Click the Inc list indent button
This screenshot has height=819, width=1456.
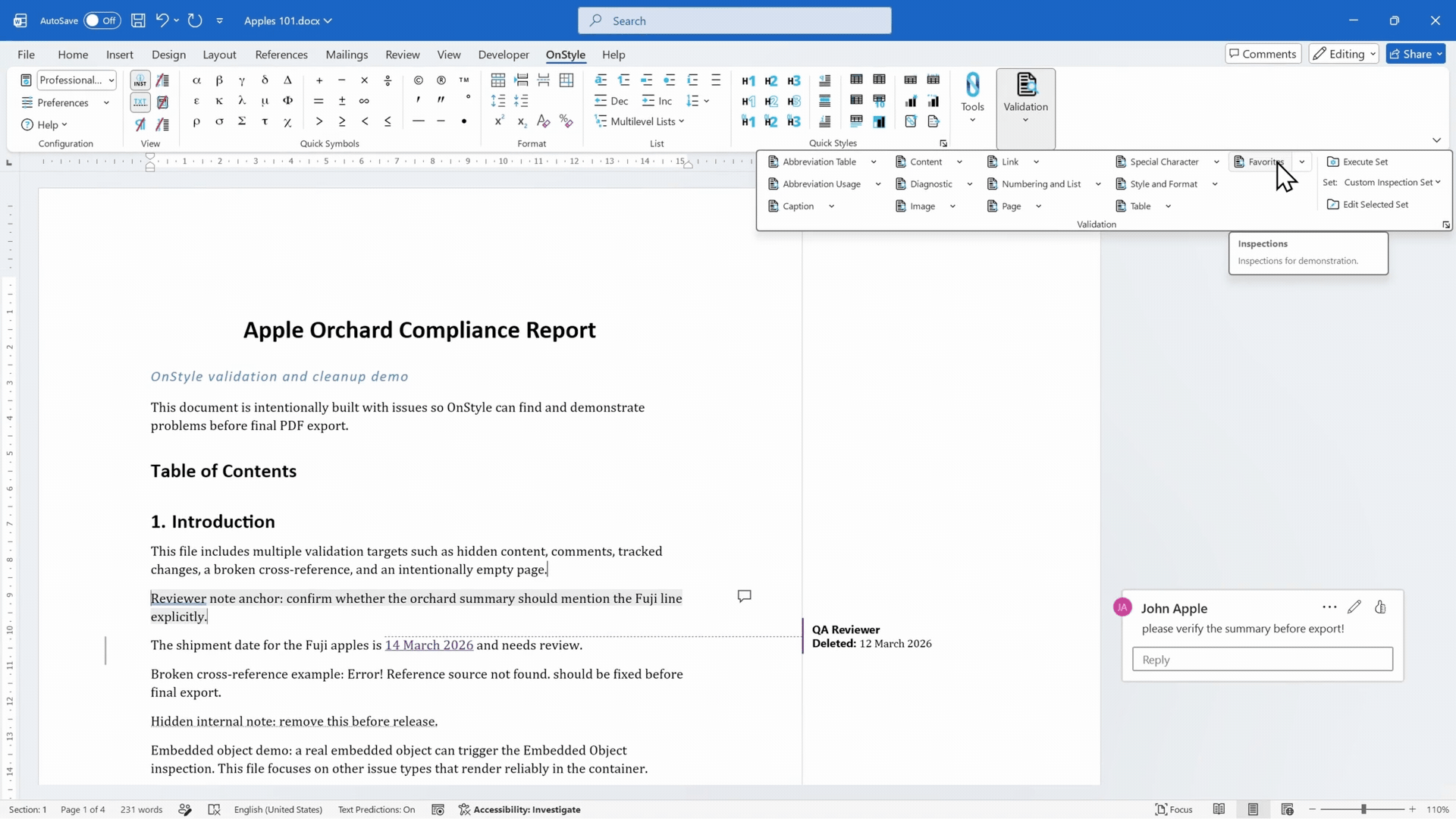coord(657,101)
